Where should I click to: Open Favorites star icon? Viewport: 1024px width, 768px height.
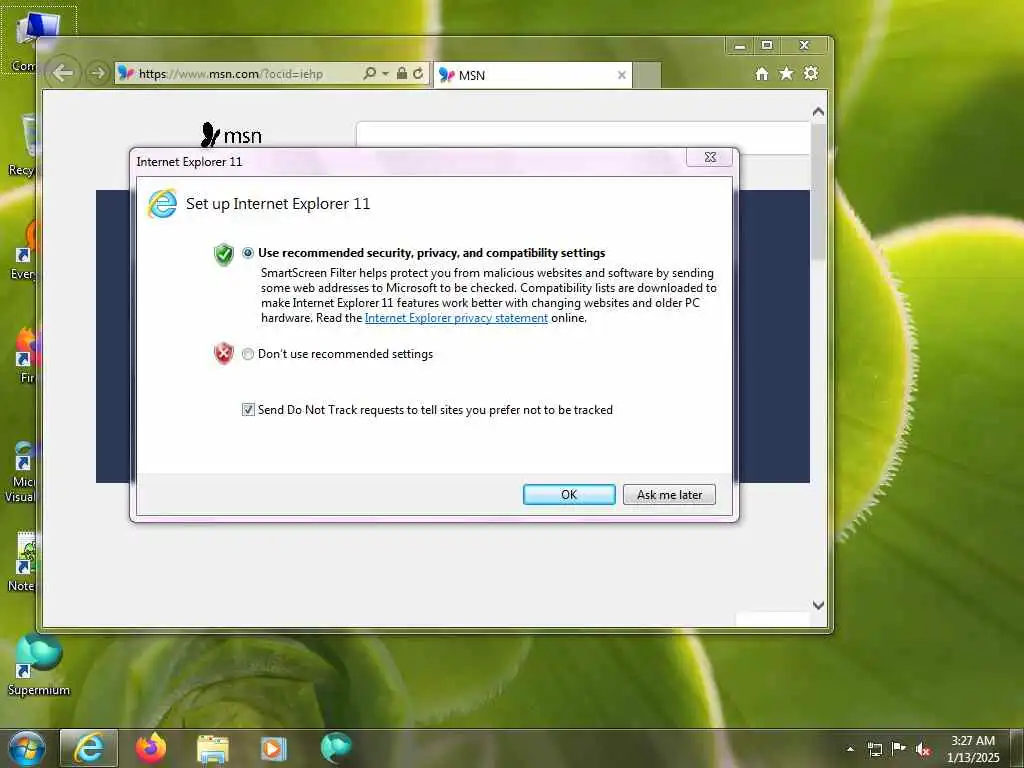pos(786,73)
